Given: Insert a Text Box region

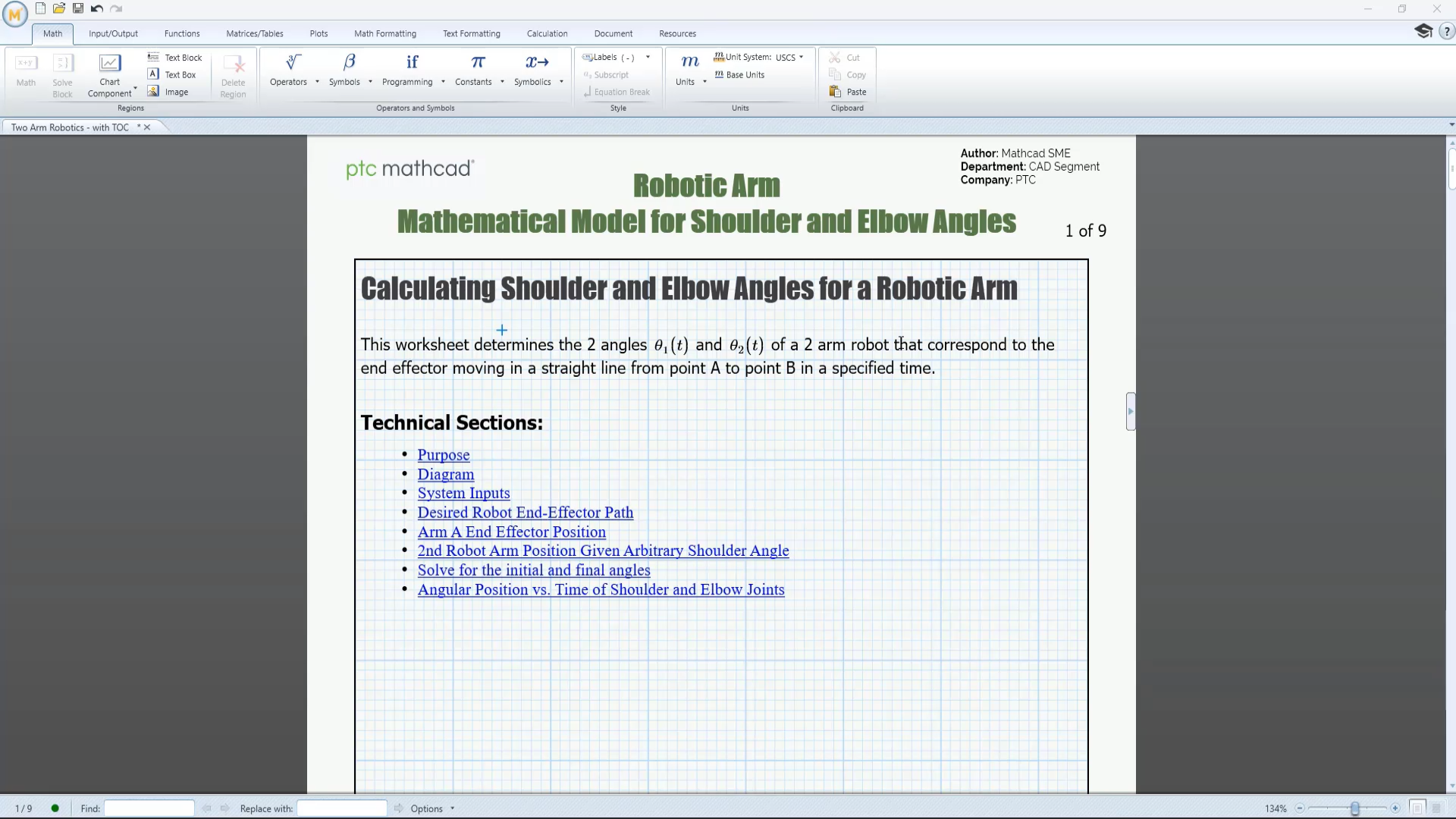Looking at the screenshot, I should (172, 74).
